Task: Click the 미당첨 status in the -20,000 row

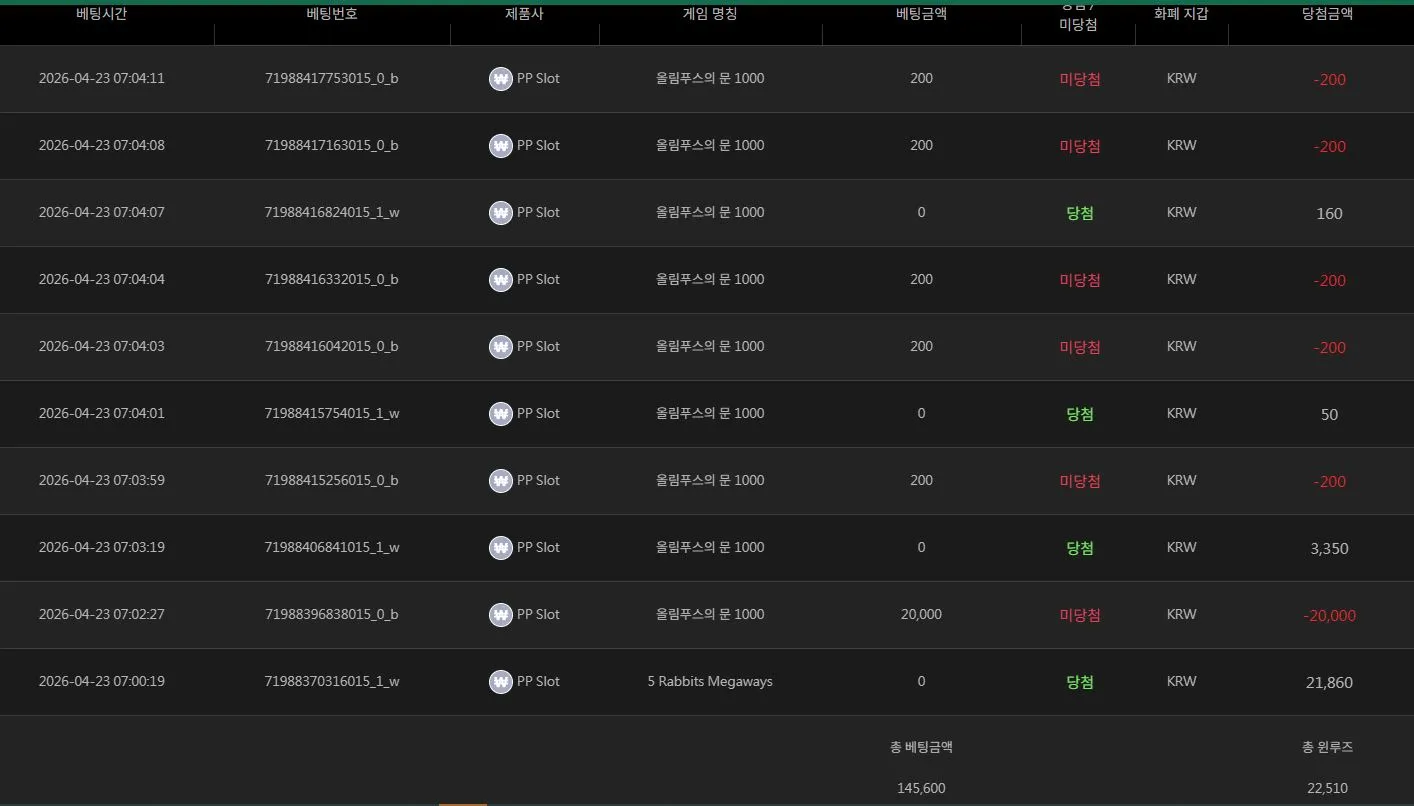Action: click(1080, 615)
